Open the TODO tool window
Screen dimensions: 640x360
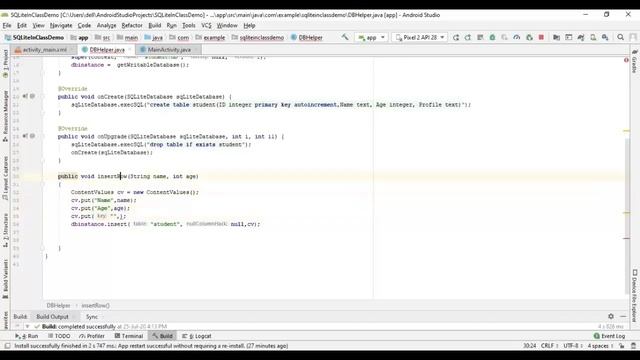[x=59, y=336]
